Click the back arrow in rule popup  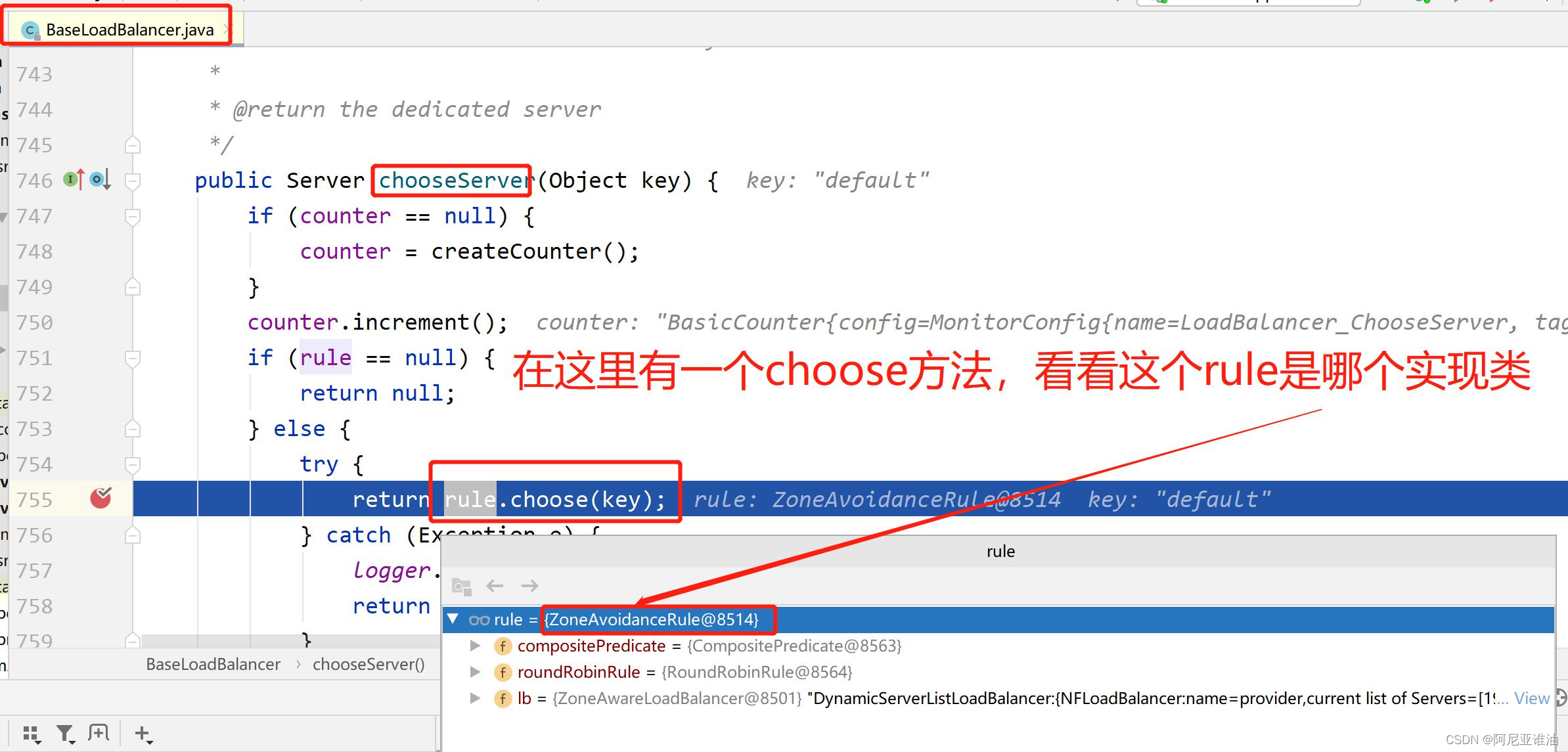(495, 585)
